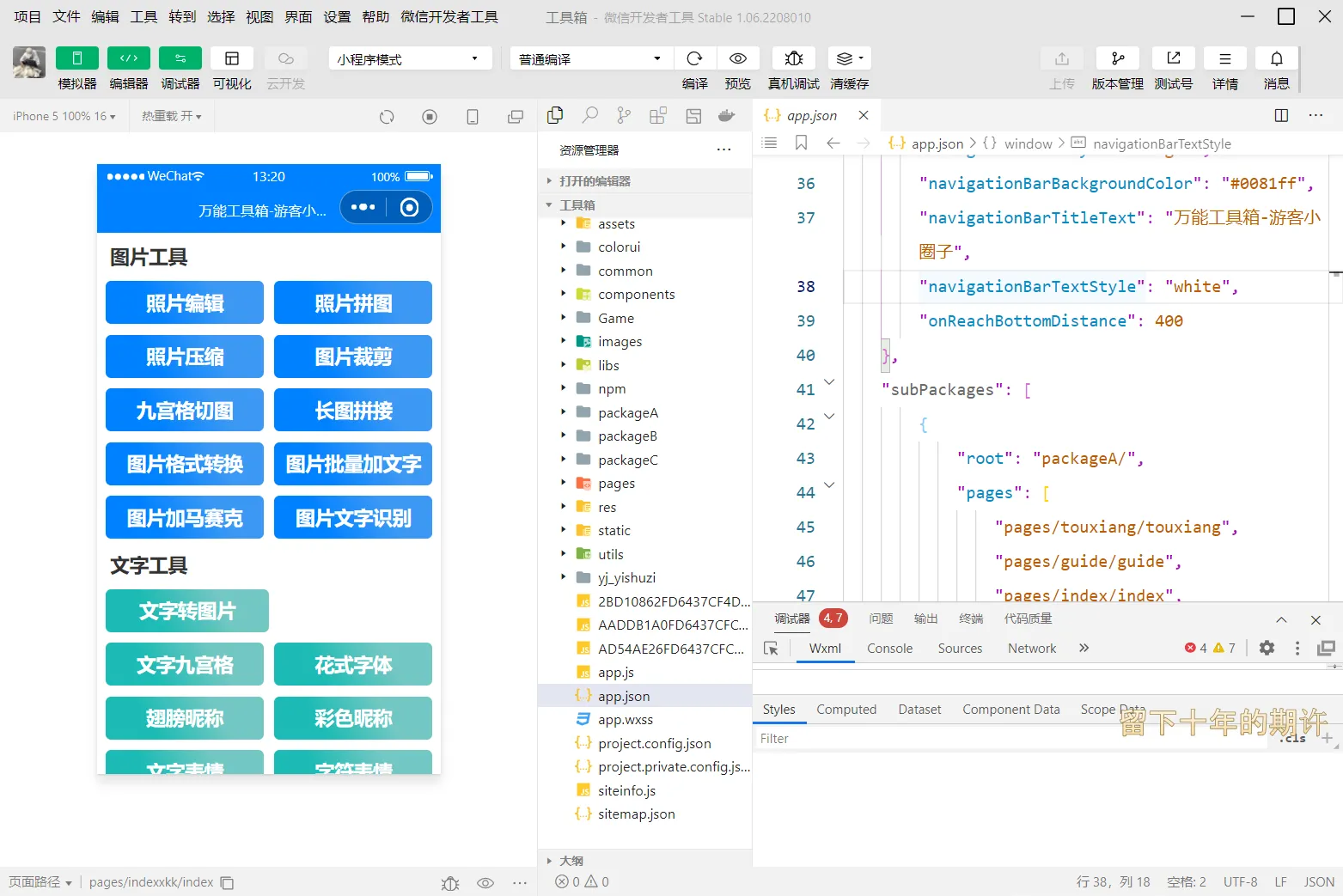The height and width of the screenshot is (896, 1343).
Task: Expand the 大纲 outline section
Action: pos(644,861)
